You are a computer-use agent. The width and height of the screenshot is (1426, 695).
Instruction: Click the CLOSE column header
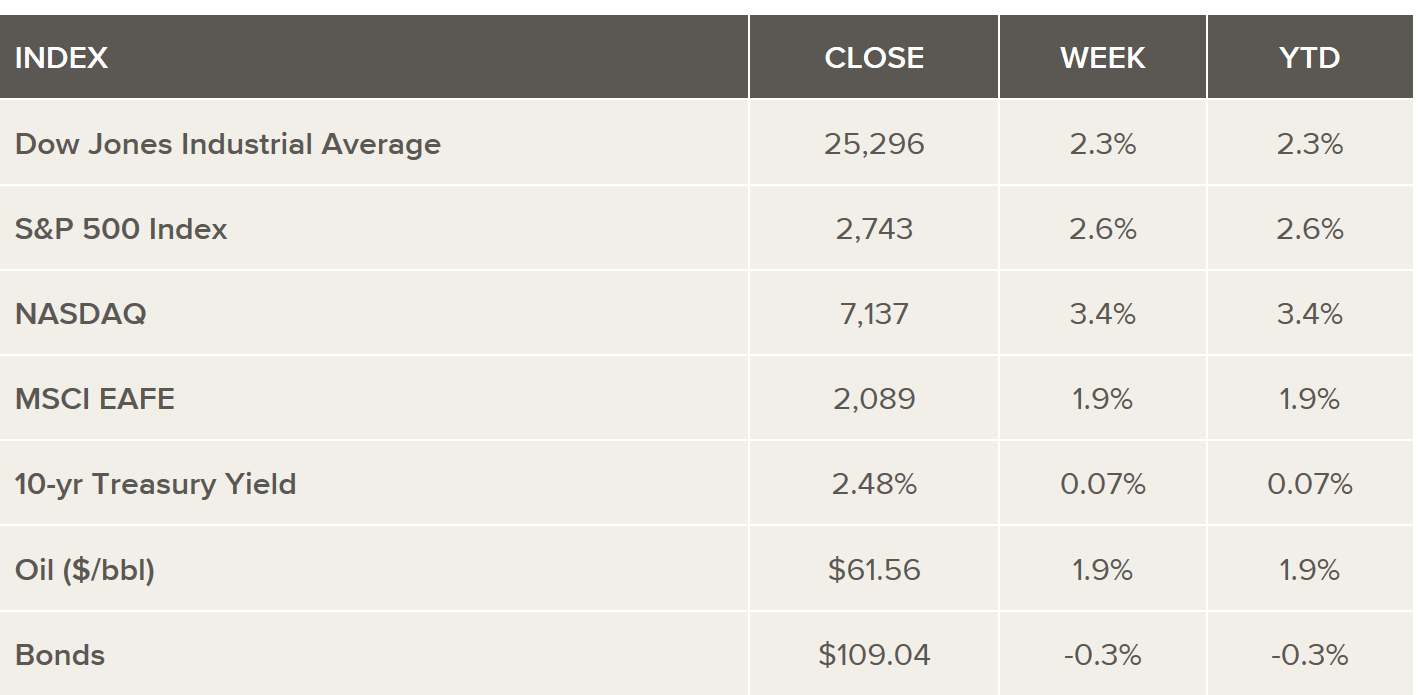[874, 58]
